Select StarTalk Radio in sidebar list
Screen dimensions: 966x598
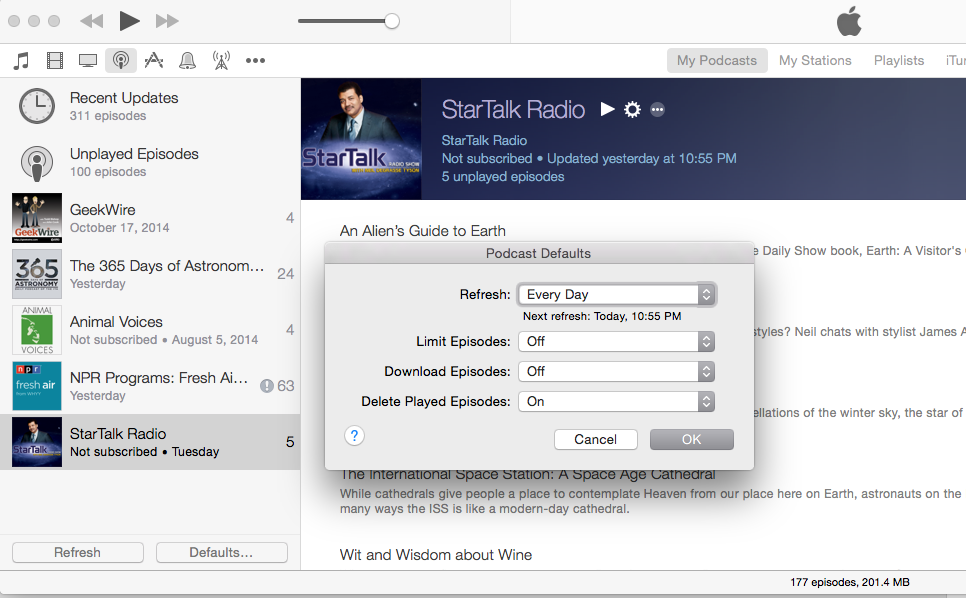(x=150, y=442)
